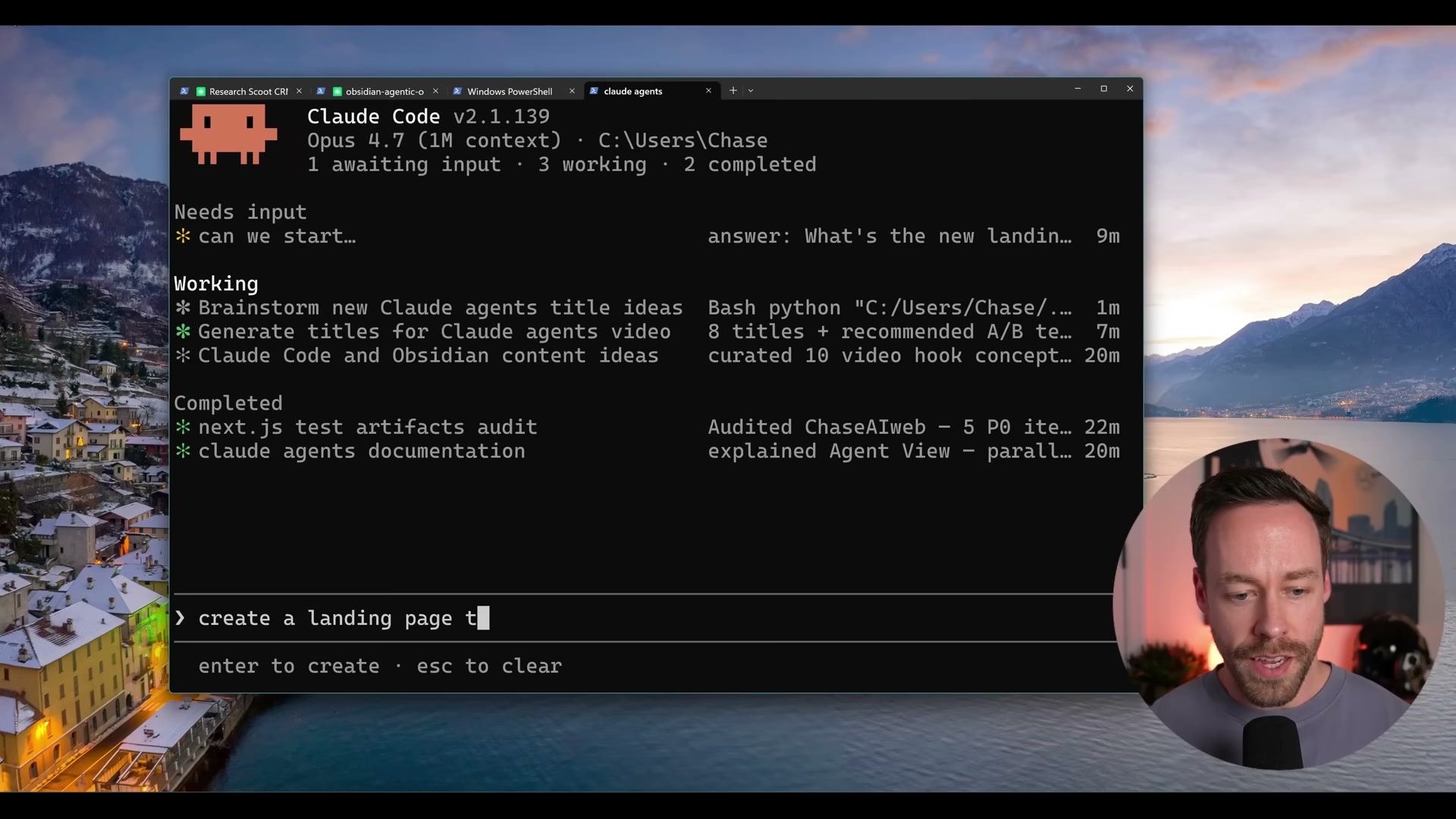Screen dimensions: 1456x819
Task: Click the 'enter to create · esc to clear' hint
Action: [380, 667]
